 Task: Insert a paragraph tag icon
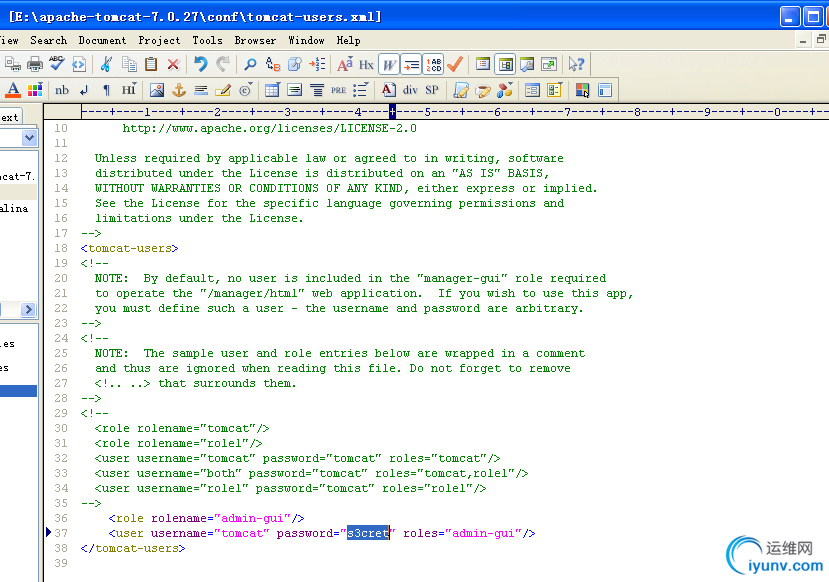pos(106,90)
